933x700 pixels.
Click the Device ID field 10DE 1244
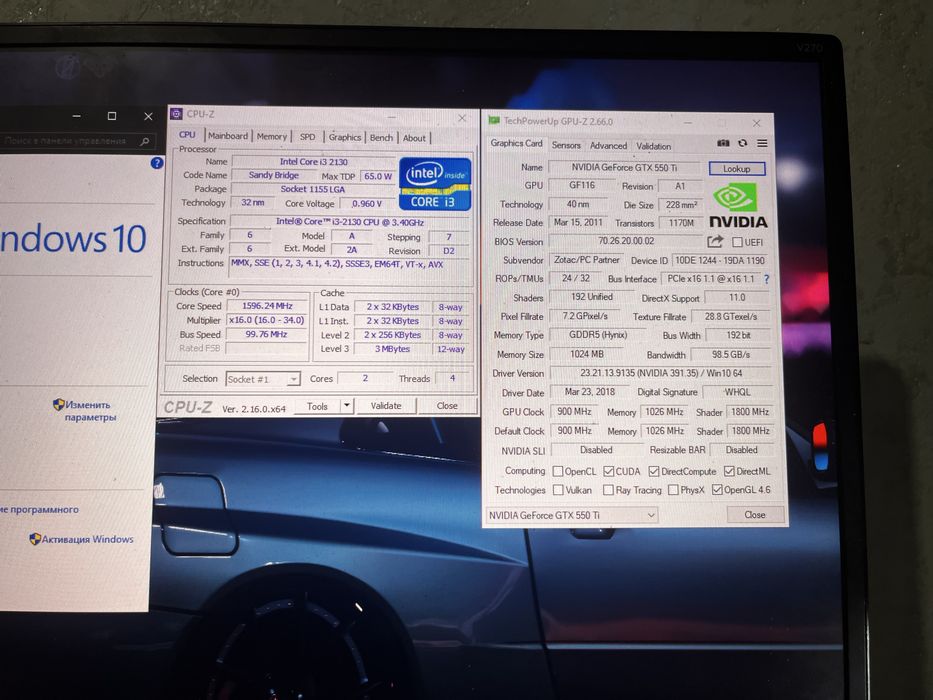click(720, 260)
